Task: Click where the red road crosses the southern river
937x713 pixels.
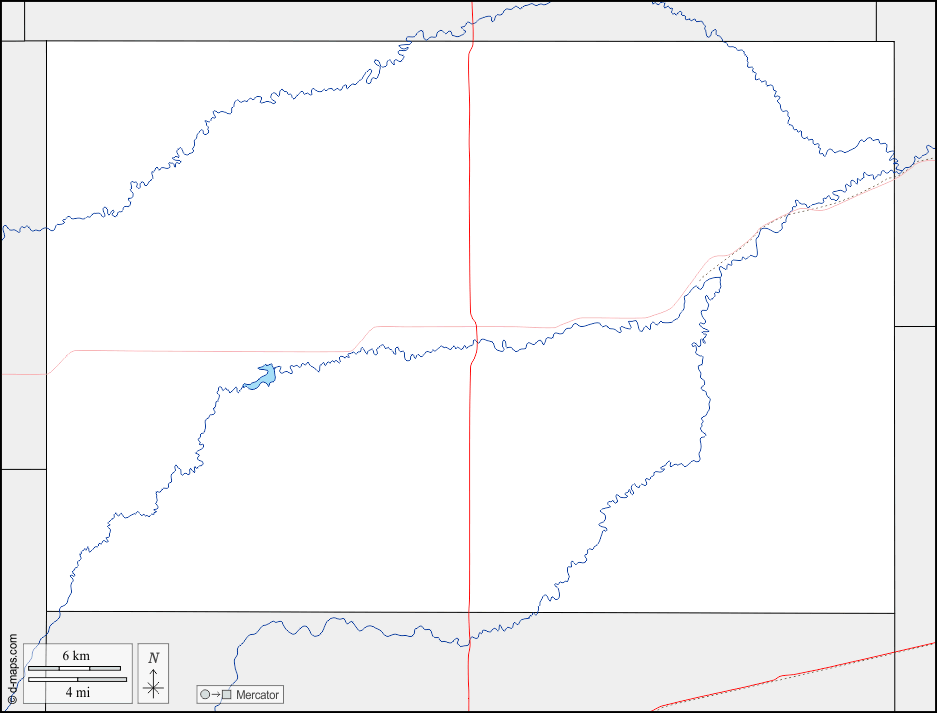Action: pos(468,640)
